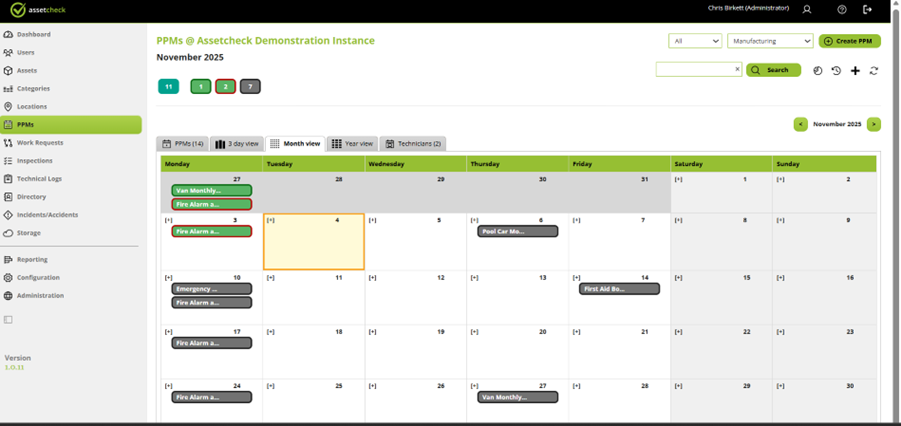
Task: Click the history clock icon in the toolbar
Action: point(836,71)
